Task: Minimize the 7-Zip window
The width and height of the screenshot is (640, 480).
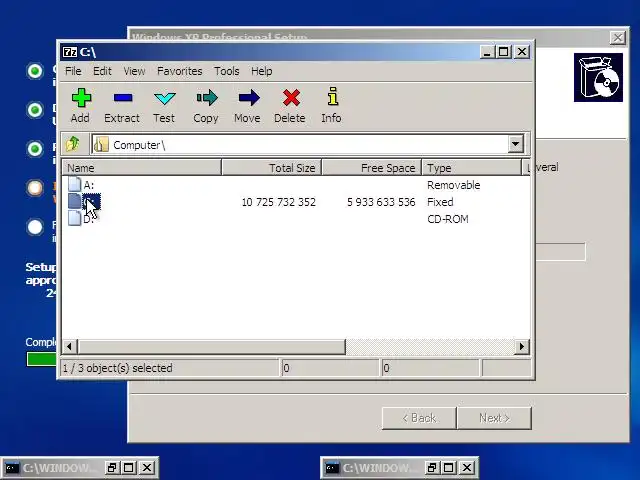Action: (x=486, y=52)
